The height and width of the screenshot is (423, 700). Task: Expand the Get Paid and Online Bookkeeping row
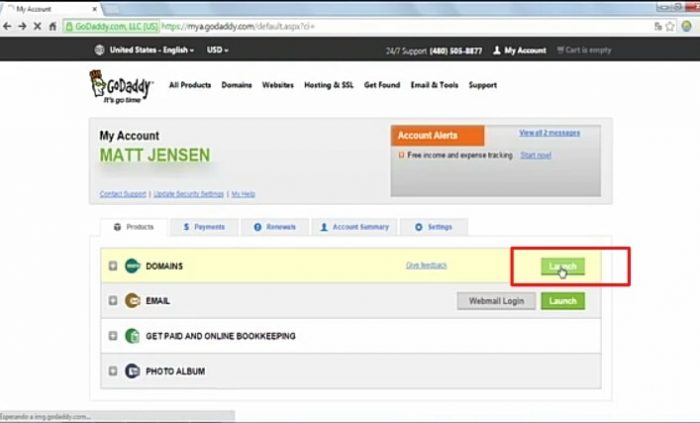[113, 336]
